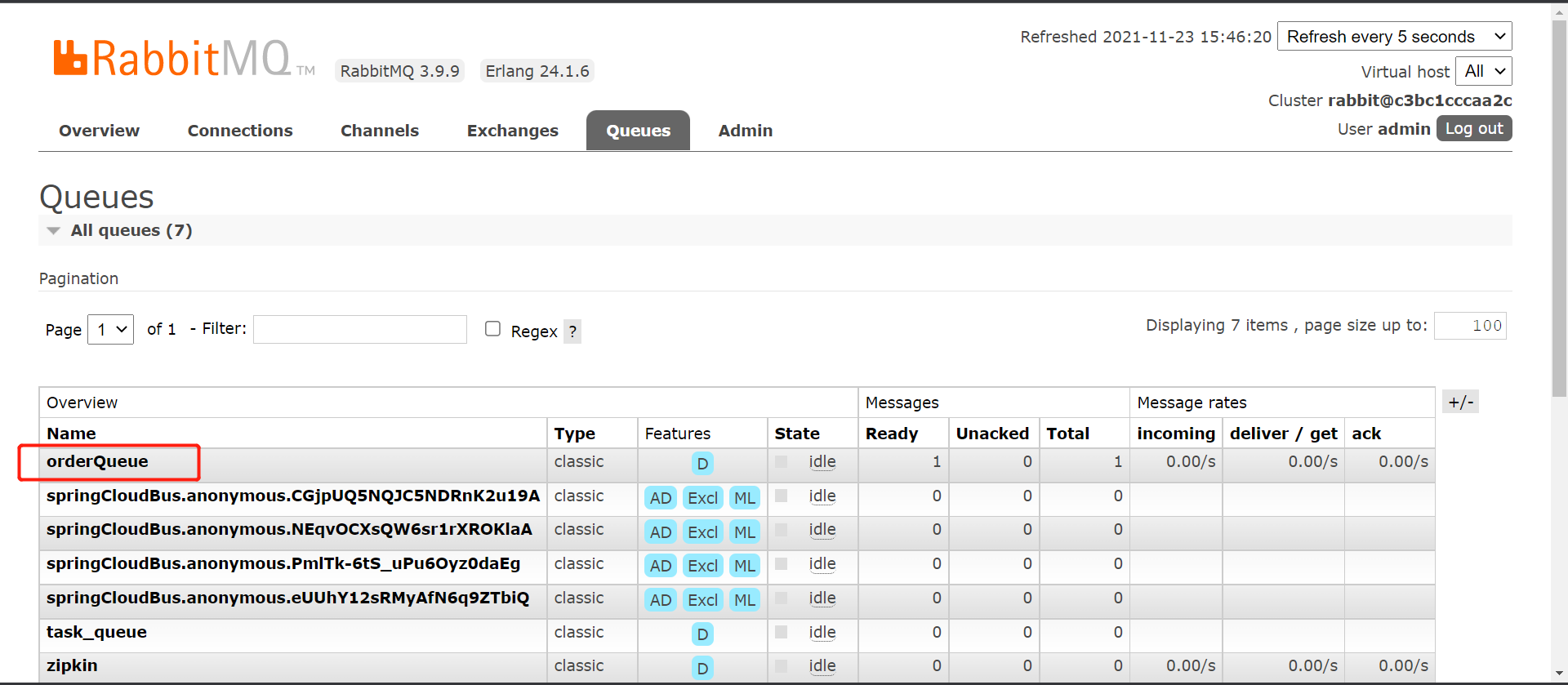Sort queues by Unacked column header
The height and width of the screenshot is (685, 1568).
tap(992, 434)
